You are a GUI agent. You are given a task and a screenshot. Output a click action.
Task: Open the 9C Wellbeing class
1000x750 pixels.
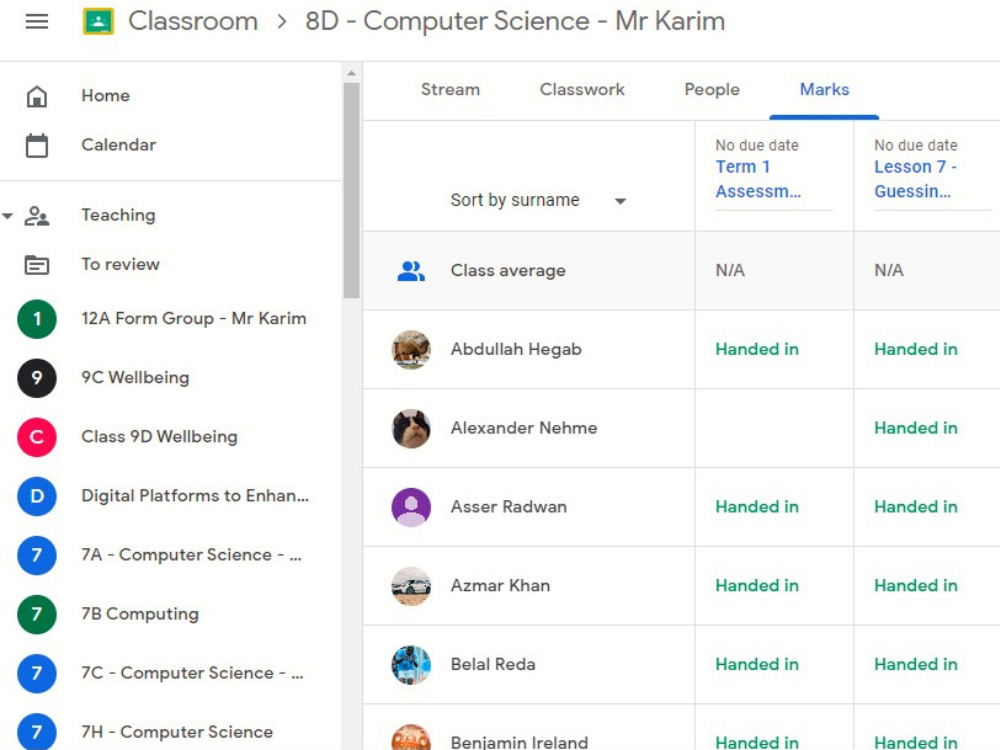point(135,378)
